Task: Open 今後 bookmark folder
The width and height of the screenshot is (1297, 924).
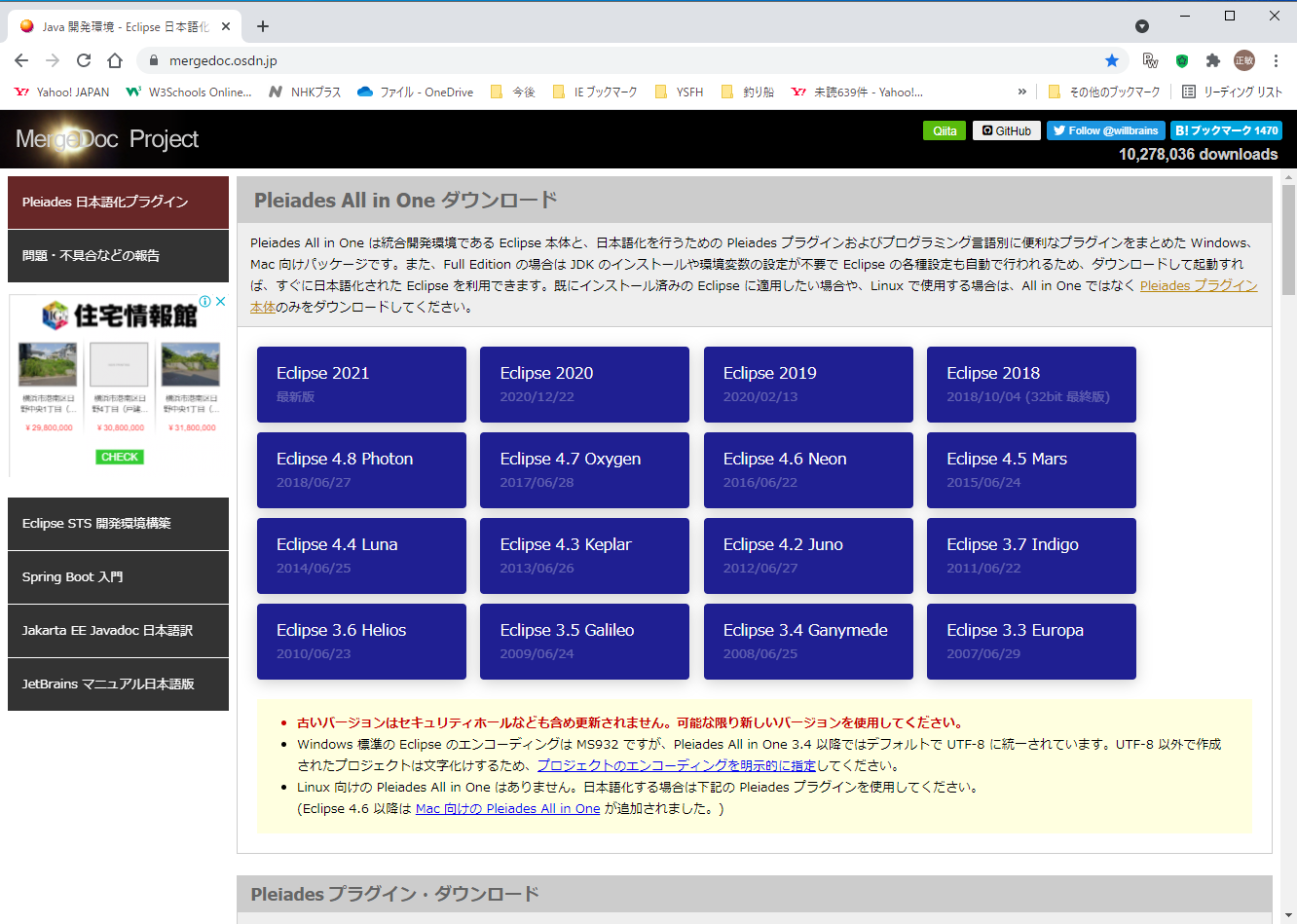Action: pos(513,92)
